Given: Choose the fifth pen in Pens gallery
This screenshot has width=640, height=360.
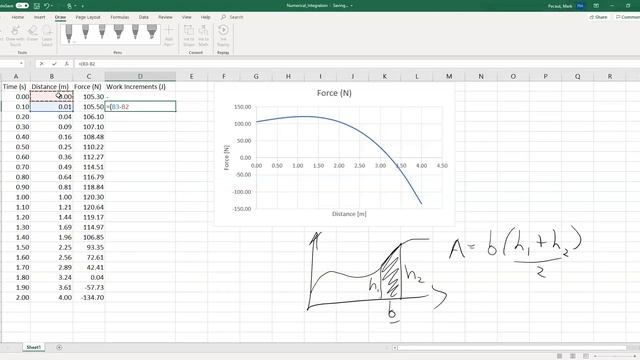Looking at the screenshot, I should click(135, 32).
